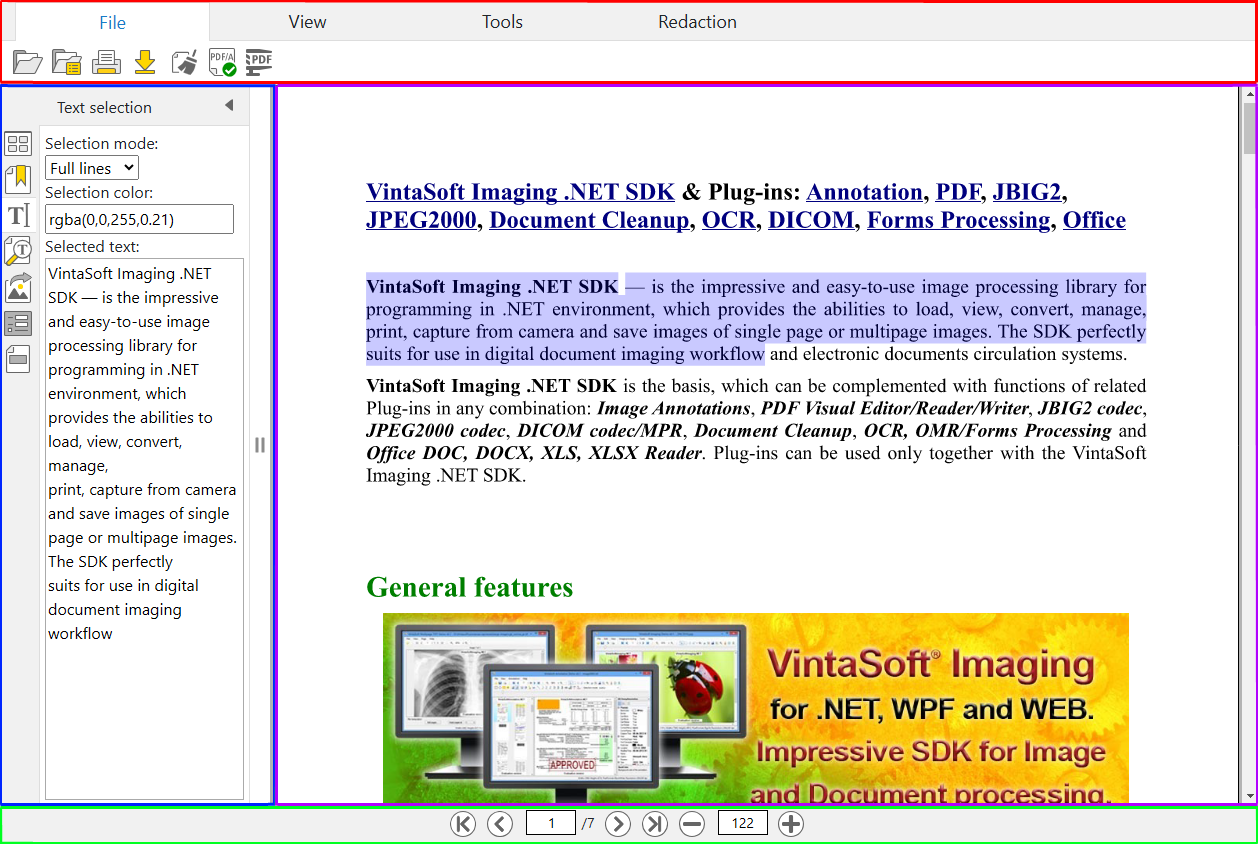This screenshot has height=844, width=1258.
Task: Open the folder-with-list toolbar icon
Action: (x=67, y=62)
